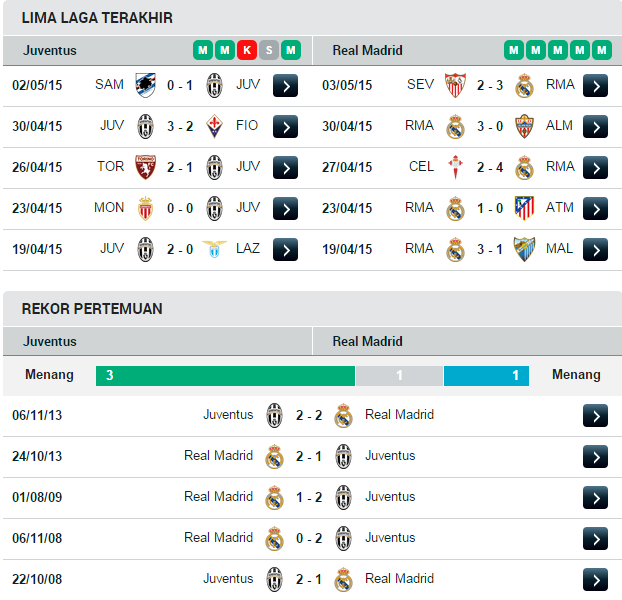Image resolution: width=622 pixels, height=600 pixels.
Task: Click the Malaga crest next to MAL
Action: [x=524, y=249]
